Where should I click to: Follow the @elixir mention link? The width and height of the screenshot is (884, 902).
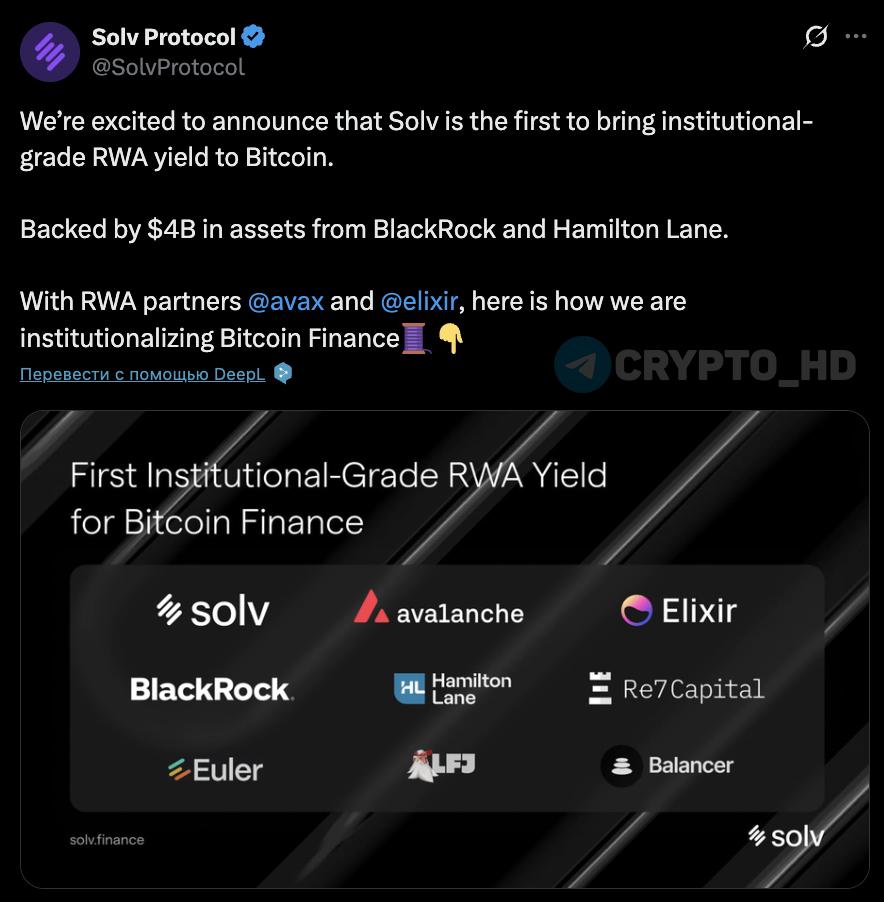(419, 301)
